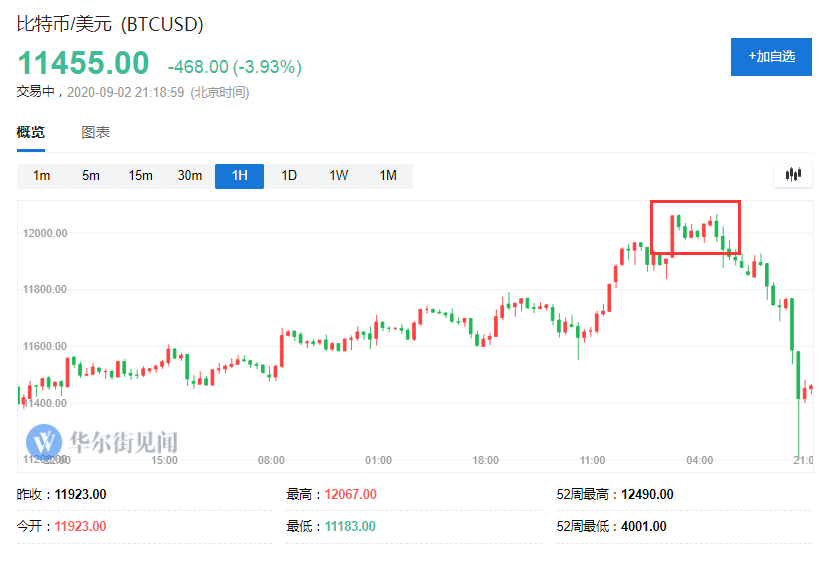This screenshot has height=563, width=831.
Task: Click the change value -468.00 (-3.93%)
Action: [235, 67]
